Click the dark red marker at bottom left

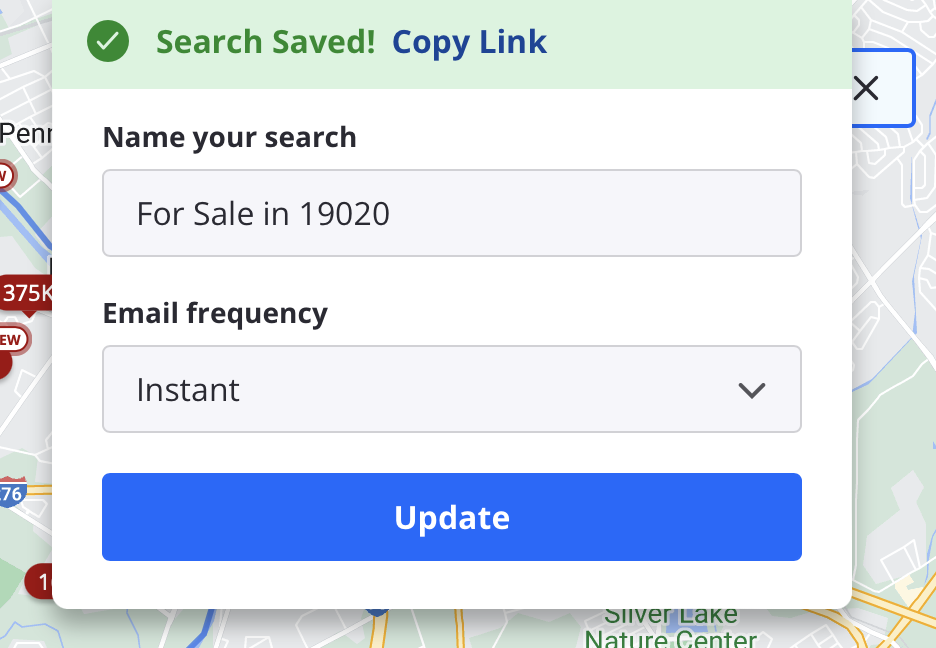pos(38,581)
